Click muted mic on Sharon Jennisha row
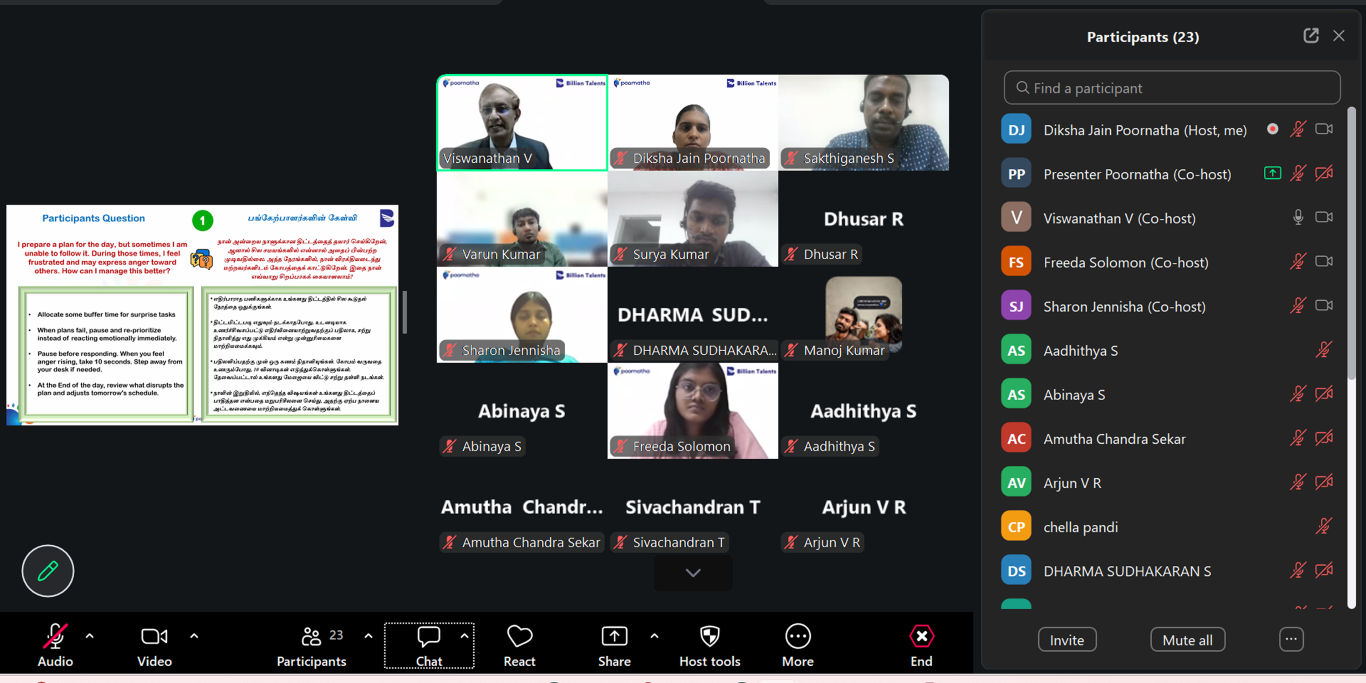This screenshot has height=683, width=1366. [1298, 306]
